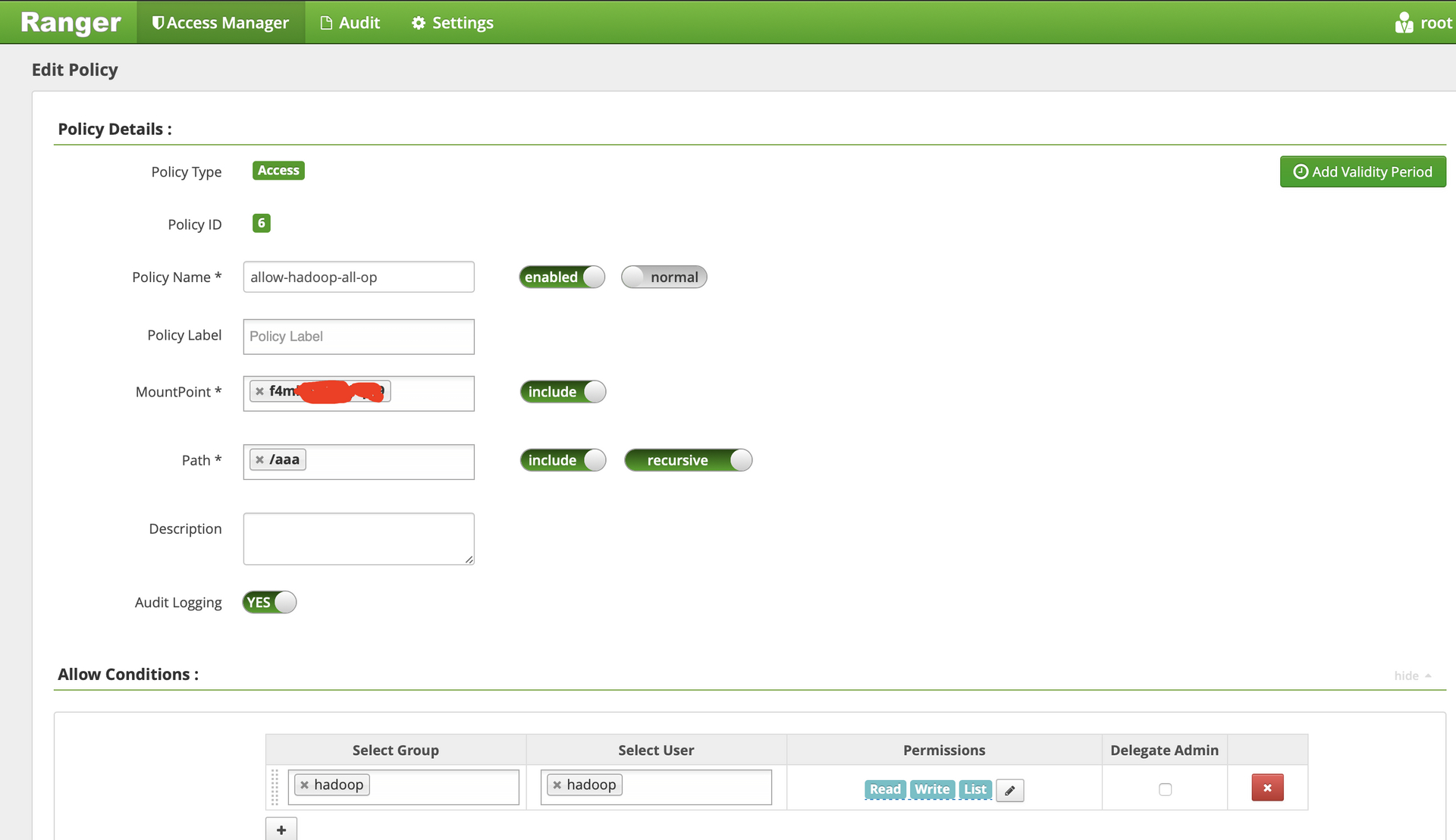
Task: Open the Settings menu
Action: tap(453, 23)
